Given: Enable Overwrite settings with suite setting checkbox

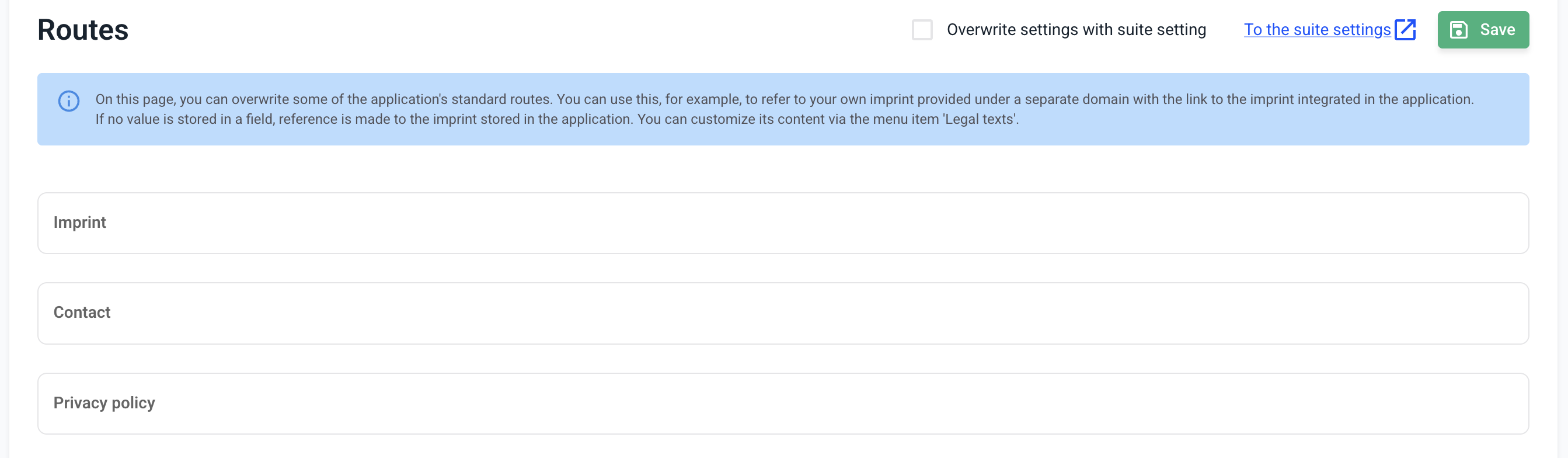Looking at the screenshot, I should [922, 30].
